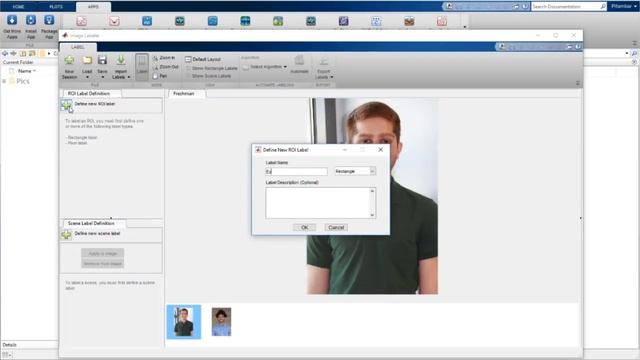This screenshot has width=640, height=360.
Task: Close the Define New ROI Label dialog
Action: 380,150
